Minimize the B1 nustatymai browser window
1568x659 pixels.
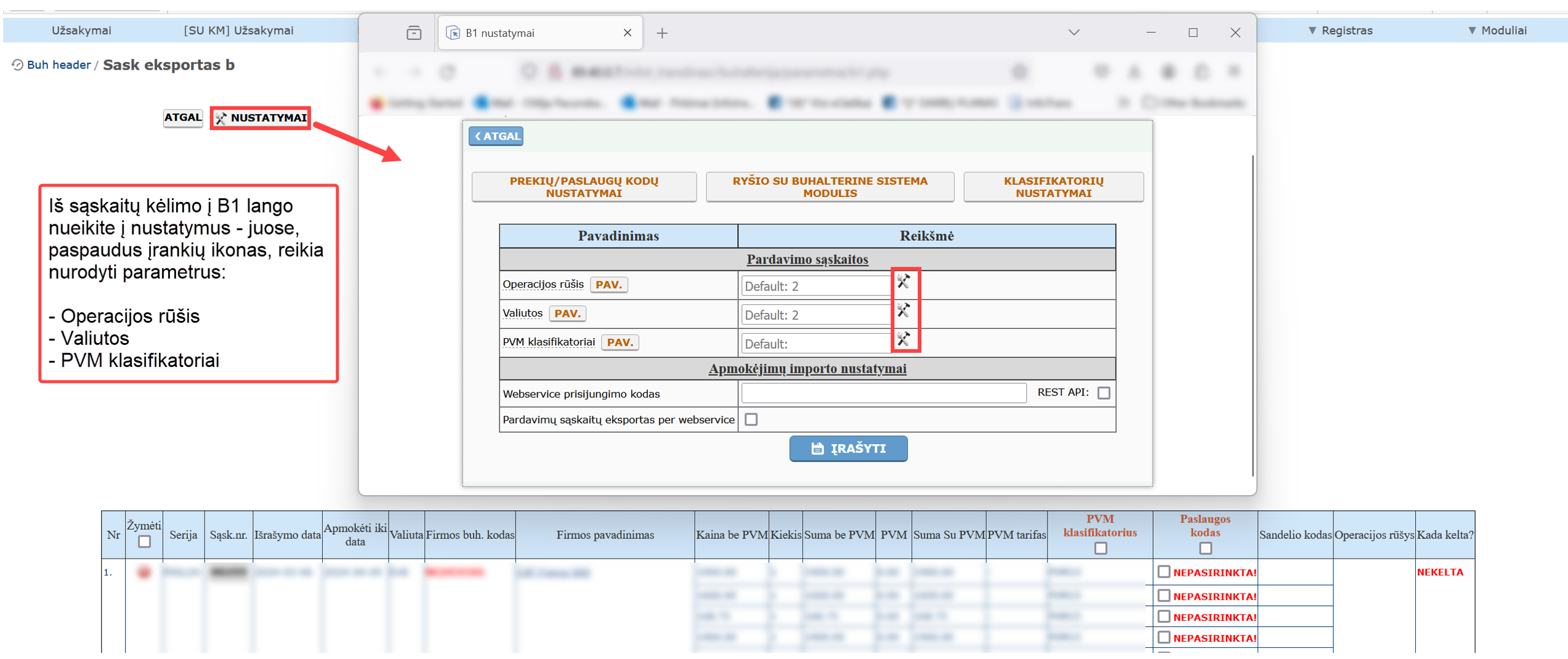coord(1150,32)
